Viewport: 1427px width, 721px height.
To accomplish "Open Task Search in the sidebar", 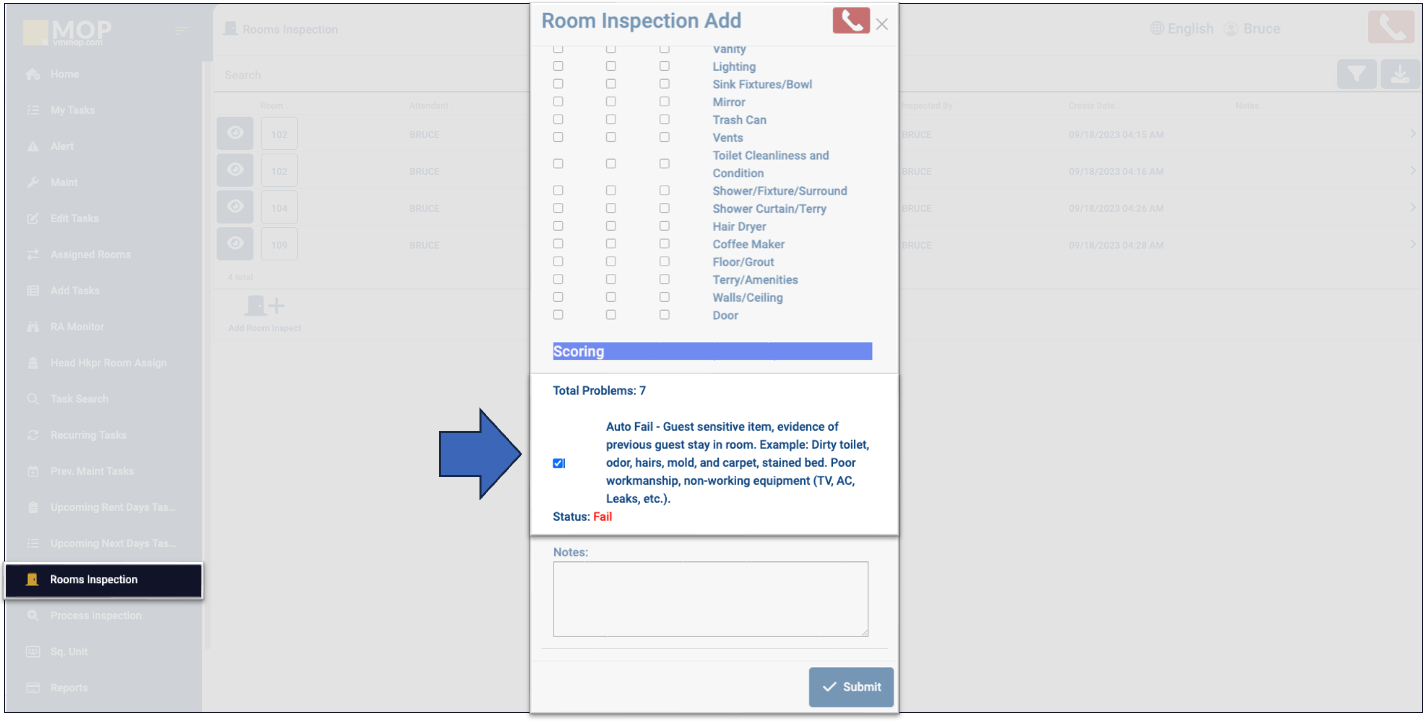I will tap(79, 399).
